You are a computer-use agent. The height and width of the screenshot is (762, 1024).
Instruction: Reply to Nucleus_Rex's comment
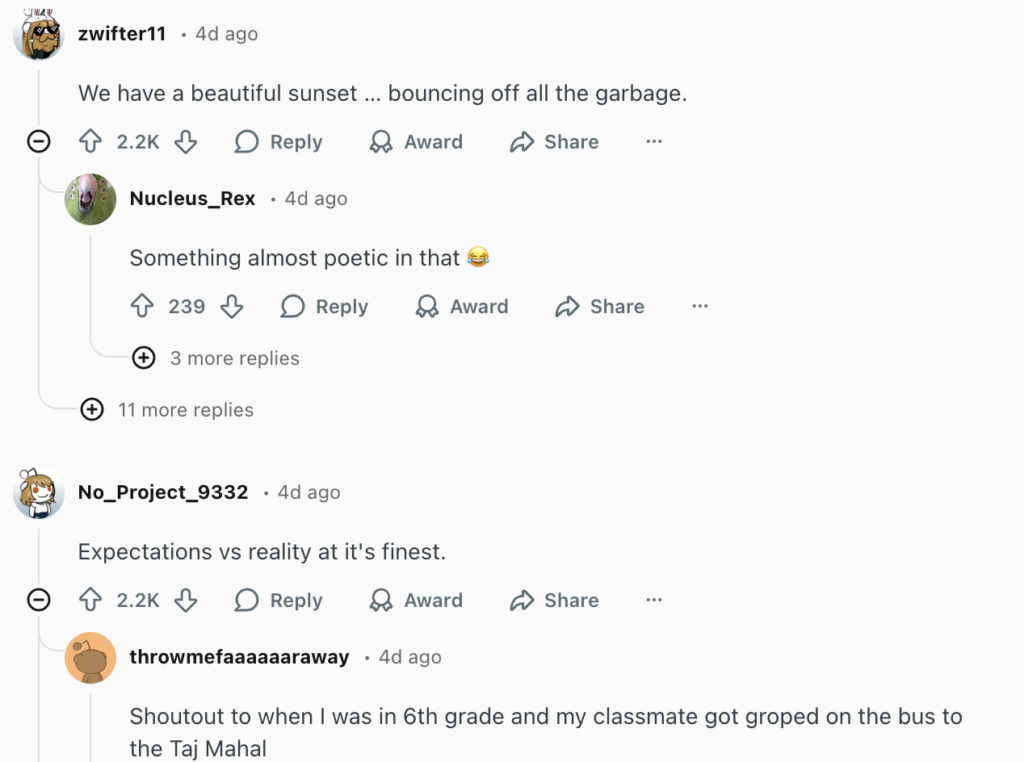point(325,307)
